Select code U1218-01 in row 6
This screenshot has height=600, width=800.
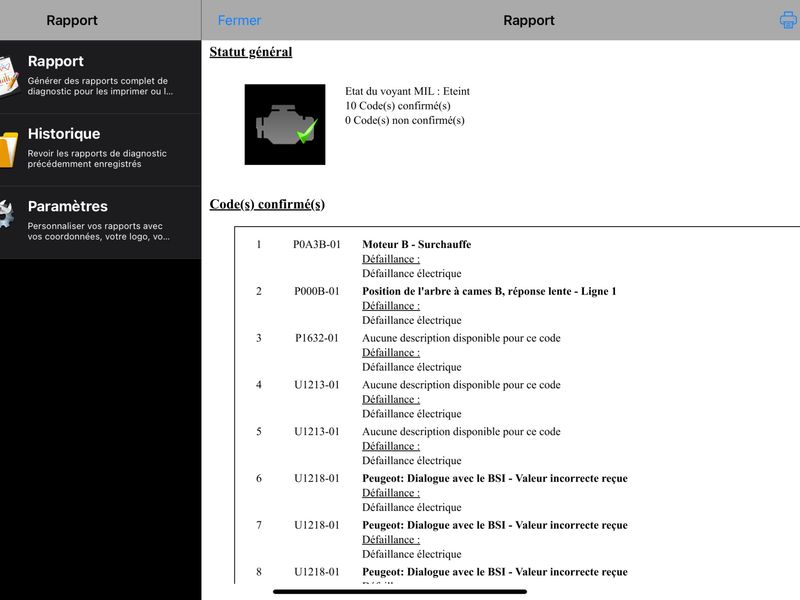tap(316, 479)
